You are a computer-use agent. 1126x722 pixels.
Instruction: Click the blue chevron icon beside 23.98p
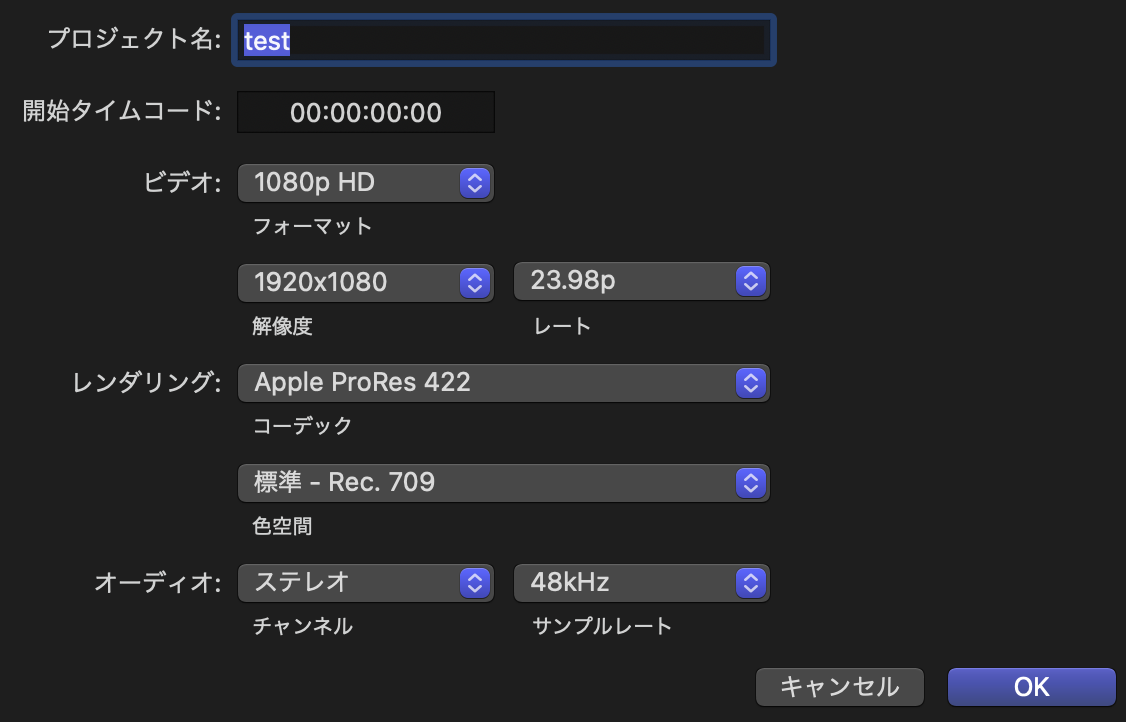(750, 282)
